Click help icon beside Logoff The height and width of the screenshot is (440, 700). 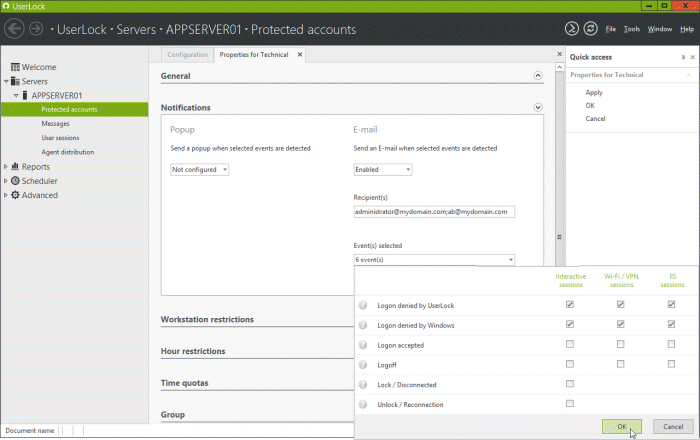click(x=363, y=365)
